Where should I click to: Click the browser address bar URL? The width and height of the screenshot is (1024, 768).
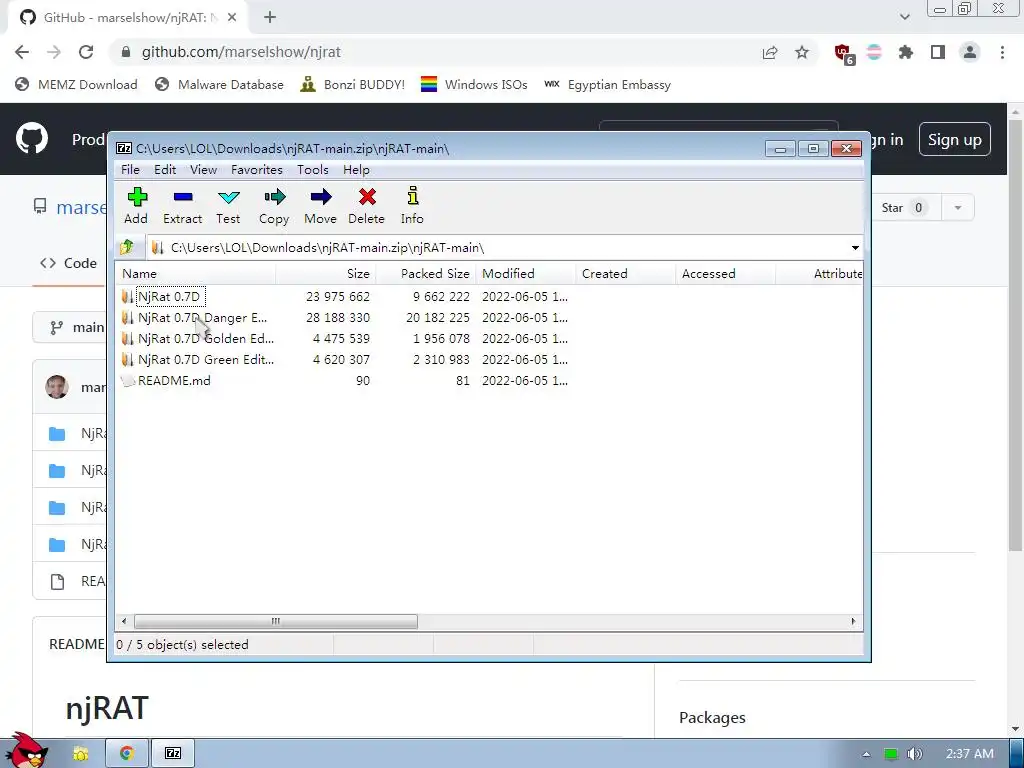241,52
